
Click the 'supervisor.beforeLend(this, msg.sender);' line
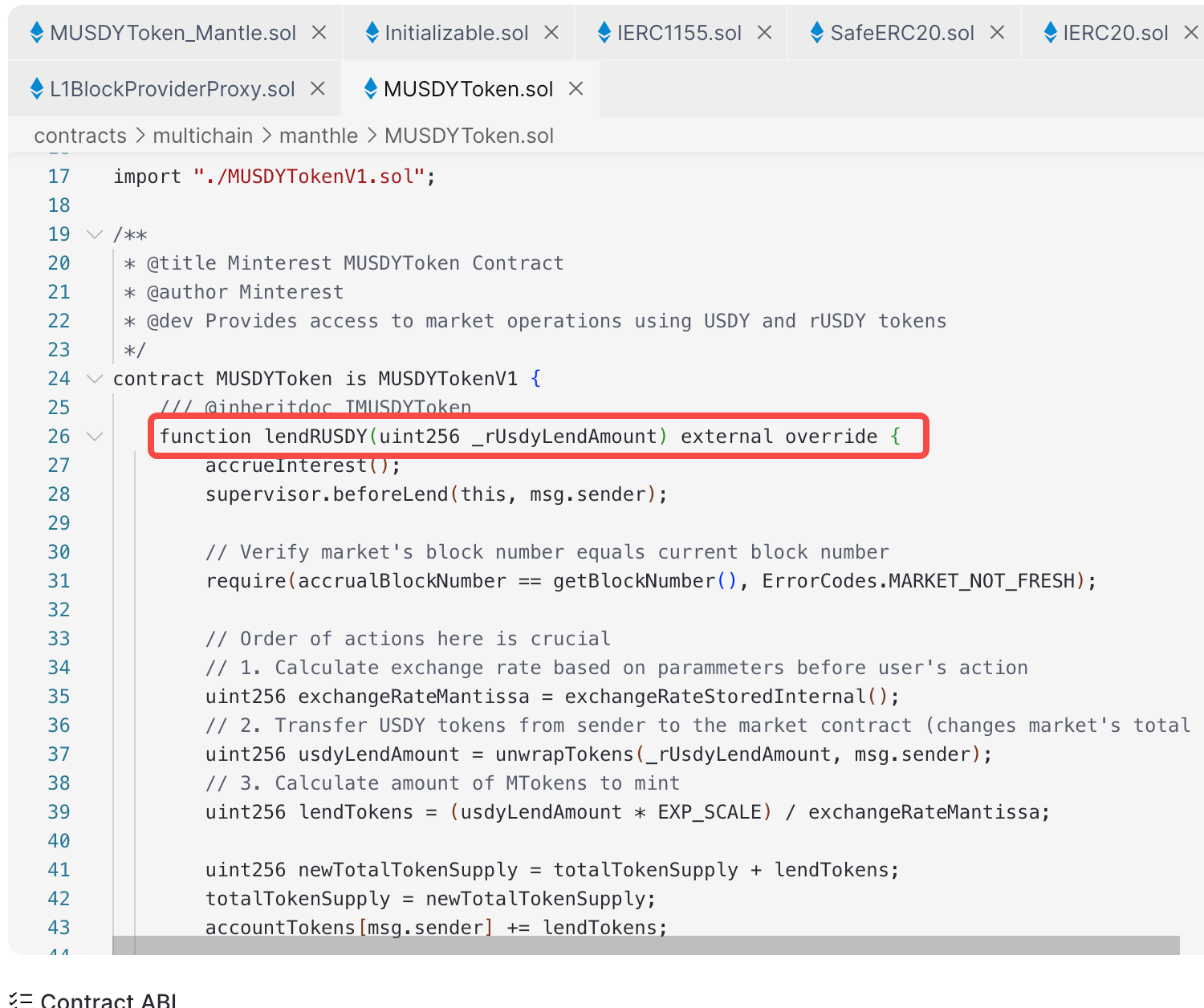click(436, 494)
